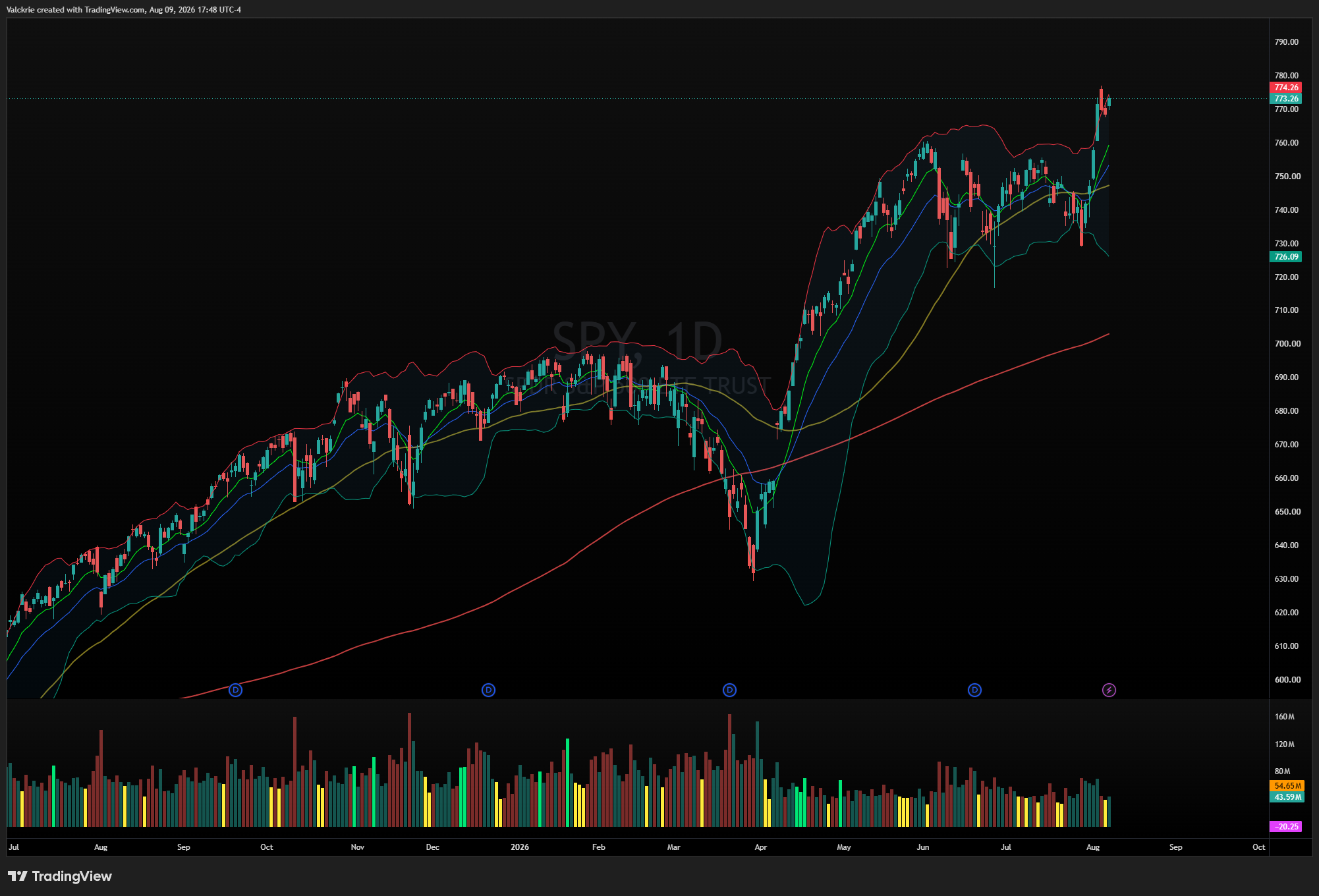Click the 680.00 price axis label
This screenshot has height=896, width=1319.
[1286, 411]
